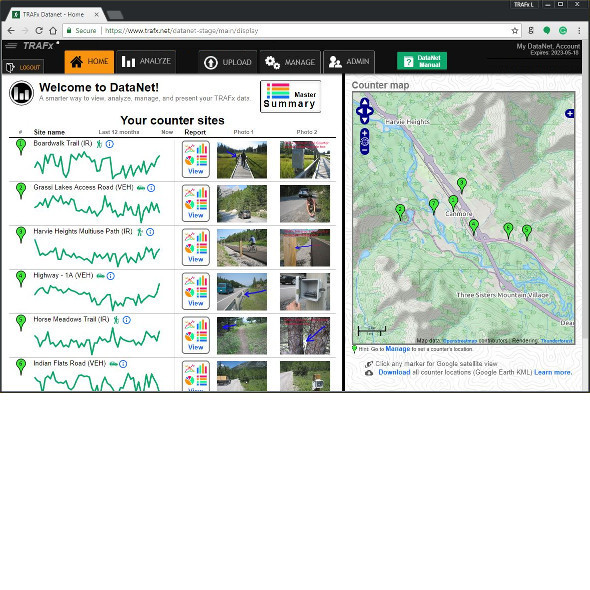Image resolution: width=590 pixels, height=590 pixels.
Task: Bookmark this page with the star icon
Action: pyautogui.click(x=515, y=31)
